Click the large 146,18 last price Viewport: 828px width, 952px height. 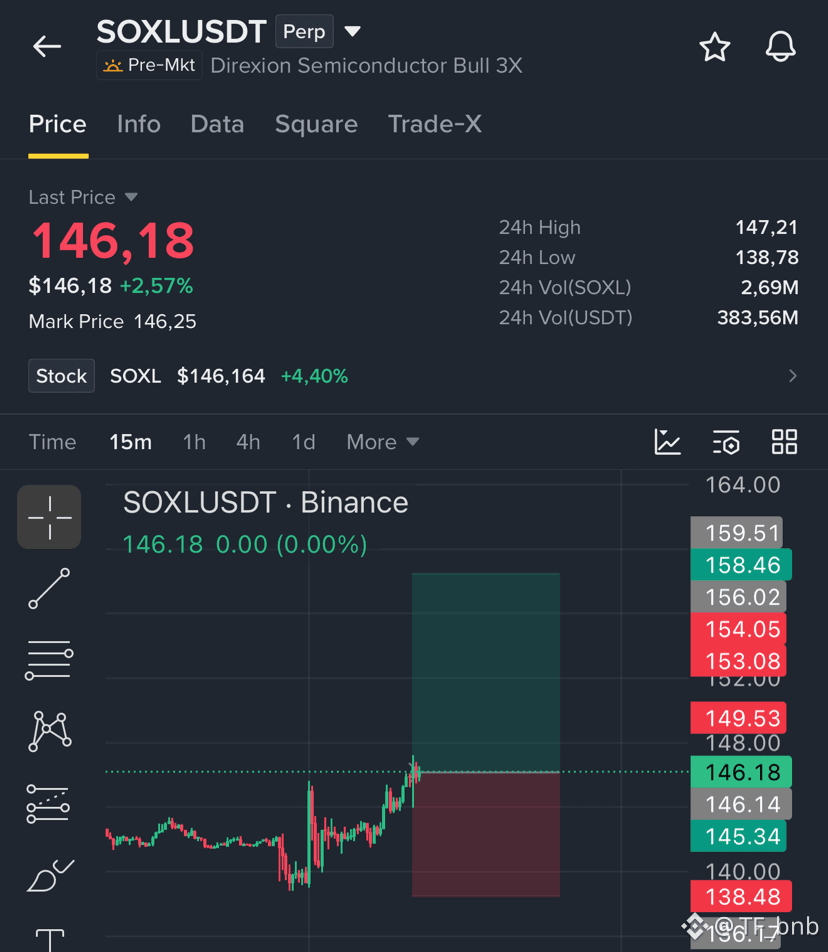pyautogui.click(x=113, y=241)
